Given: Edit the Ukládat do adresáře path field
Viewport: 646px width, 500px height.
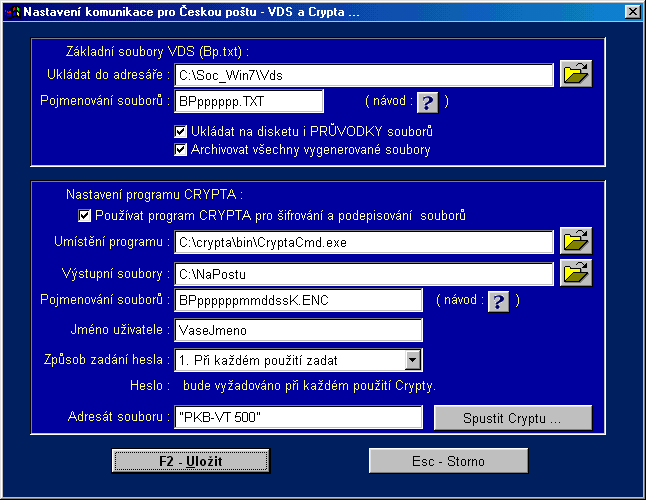Looking at the screenshot, I should 364,75.
